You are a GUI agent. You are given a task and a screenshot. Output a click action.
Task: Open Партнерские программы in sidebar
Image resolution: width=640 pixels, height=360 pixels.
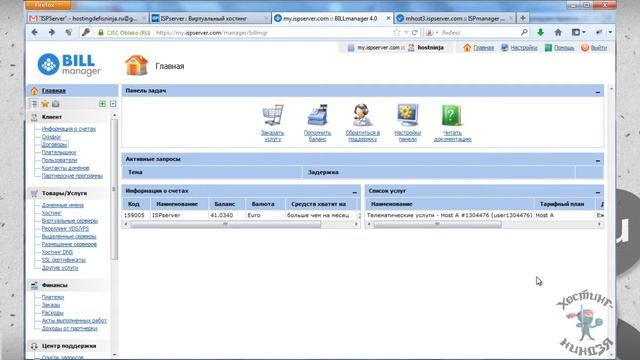tap(72, 176)
